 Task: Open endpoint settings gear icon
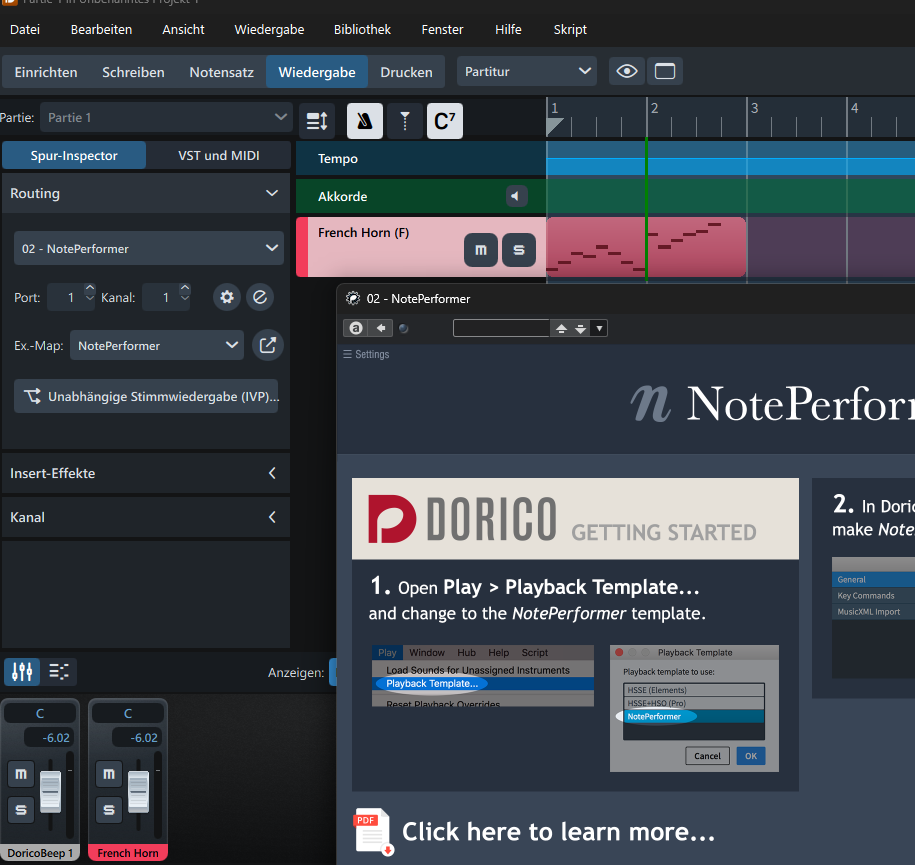(x=227, y=298)
